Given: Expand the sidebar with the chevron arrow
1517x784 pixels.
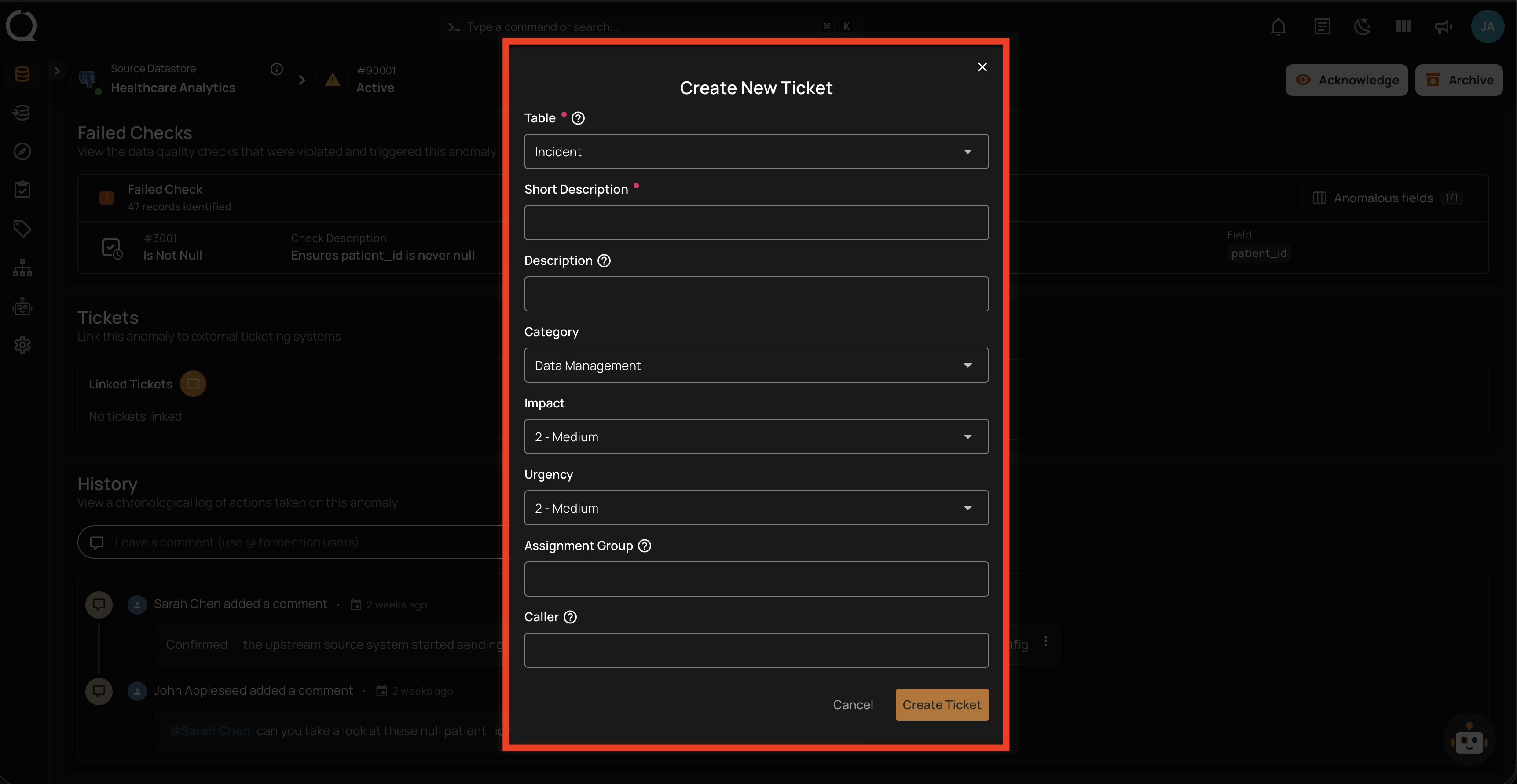Looking at the screenshot, I should point(57,71).
